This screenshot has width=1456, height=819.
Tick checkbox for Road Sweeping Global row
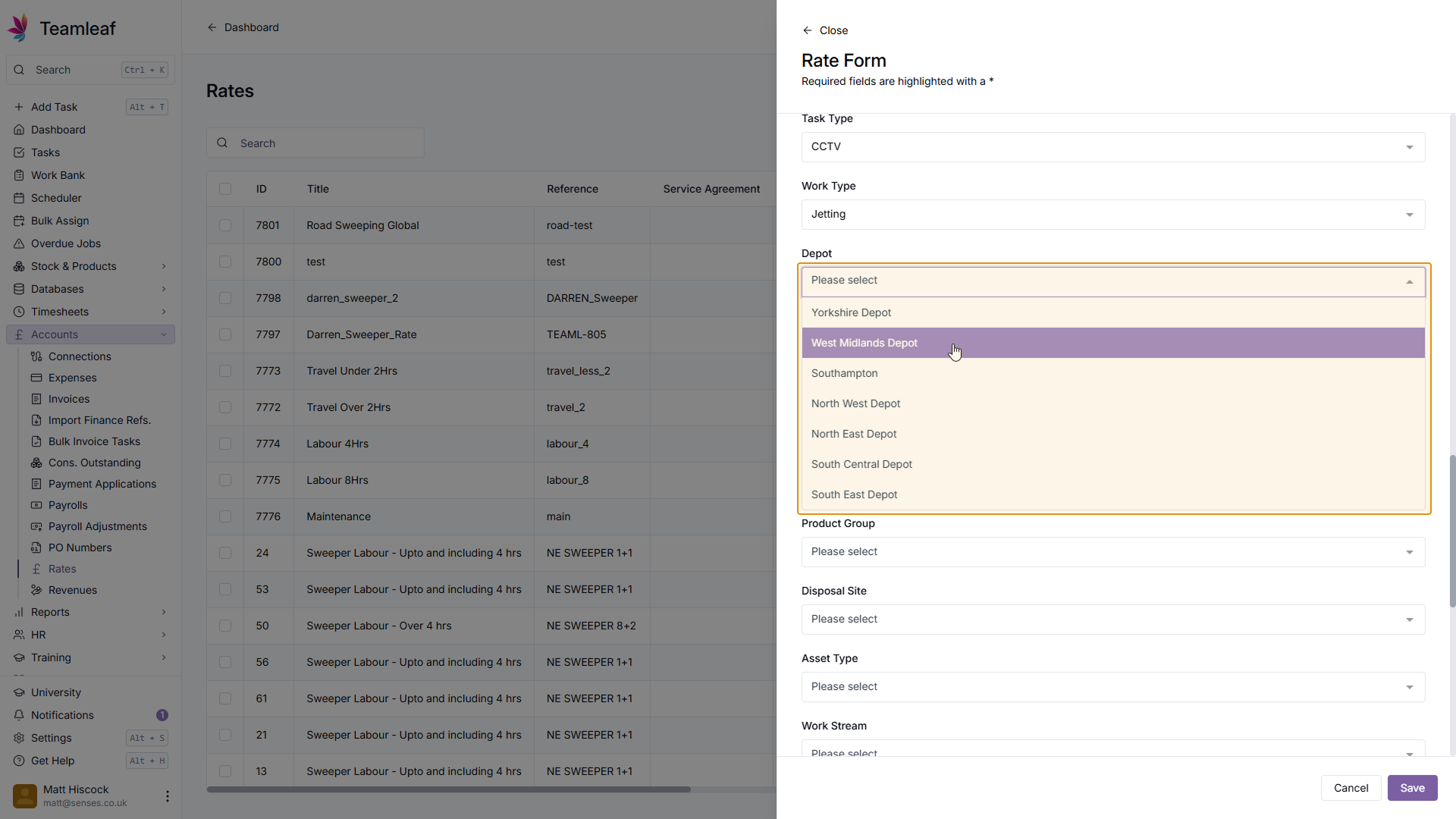(x=225, y=225)
